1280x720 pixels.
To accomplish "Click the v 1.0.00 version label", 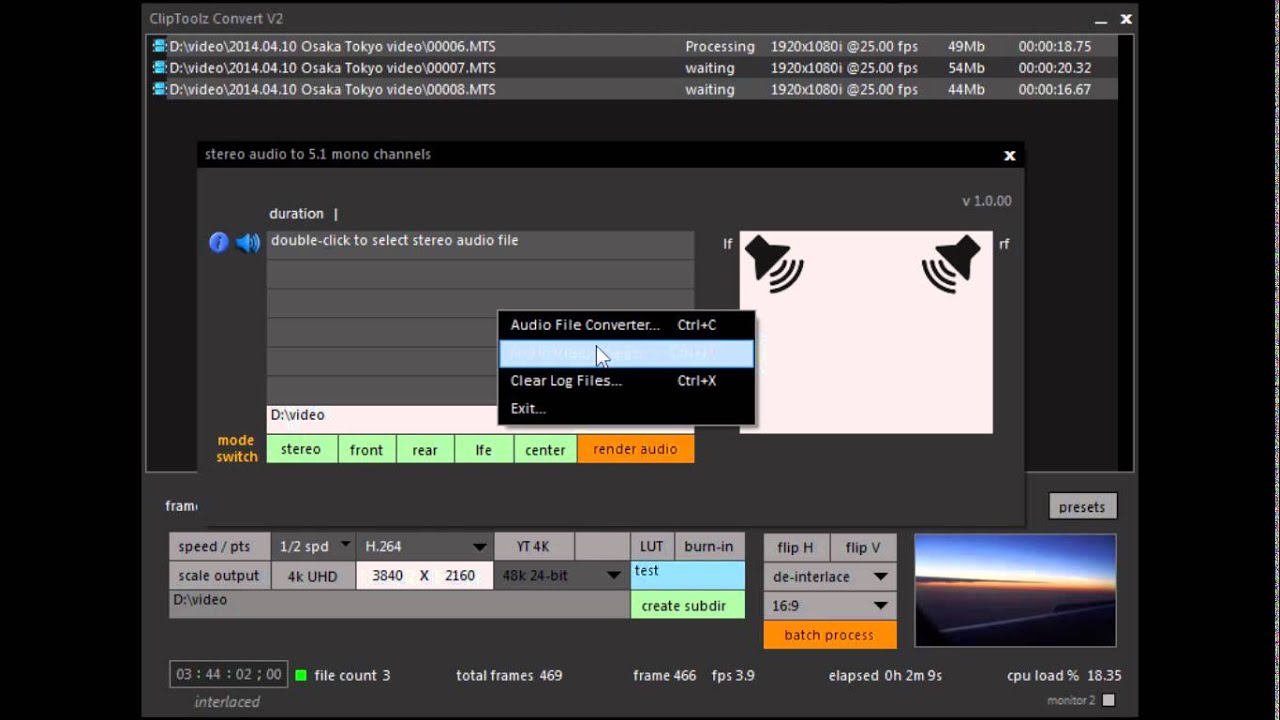I will point(987,201).
